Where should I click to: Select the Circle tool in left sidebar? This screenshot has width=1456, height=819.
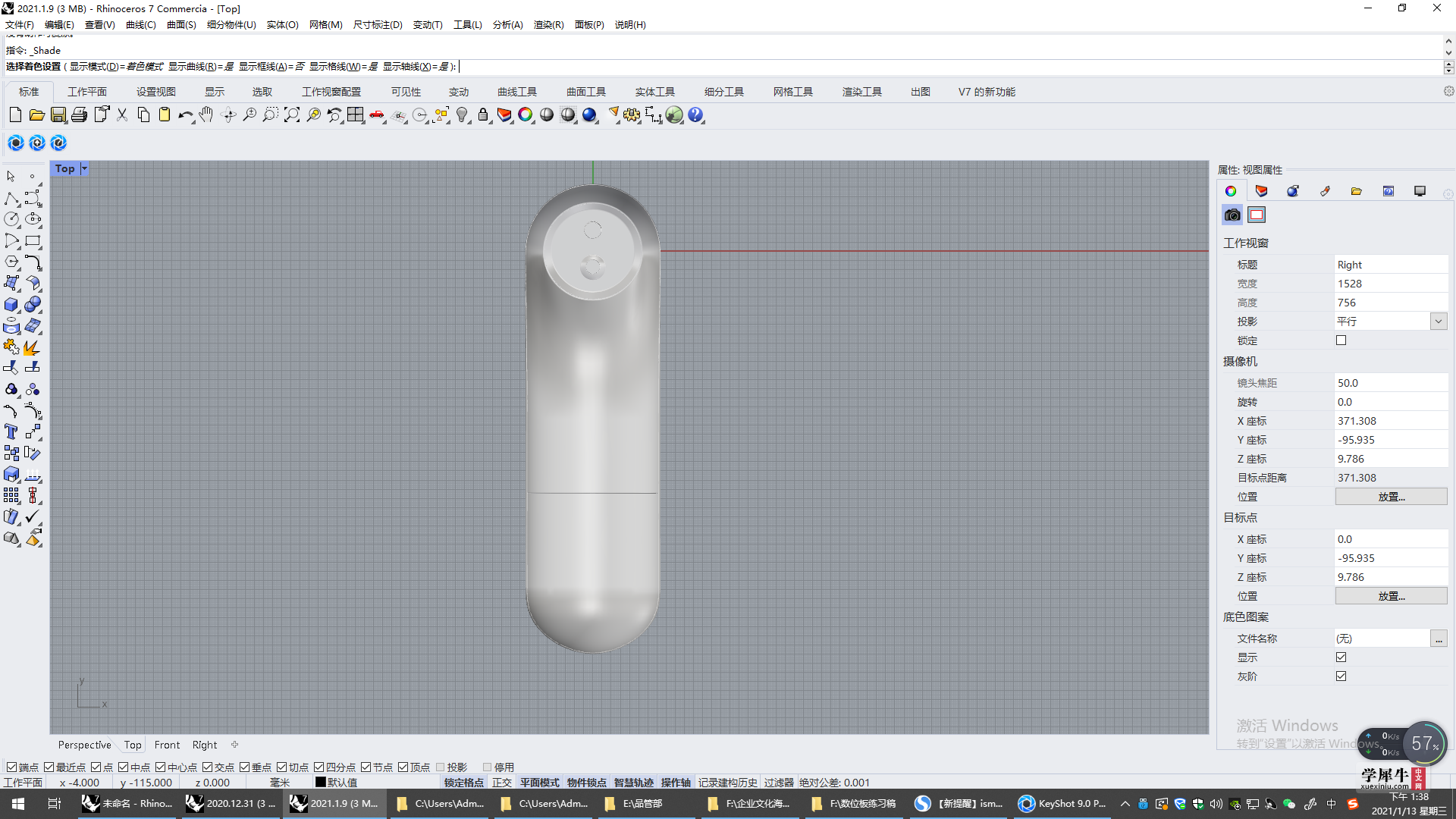coord(11,219)
